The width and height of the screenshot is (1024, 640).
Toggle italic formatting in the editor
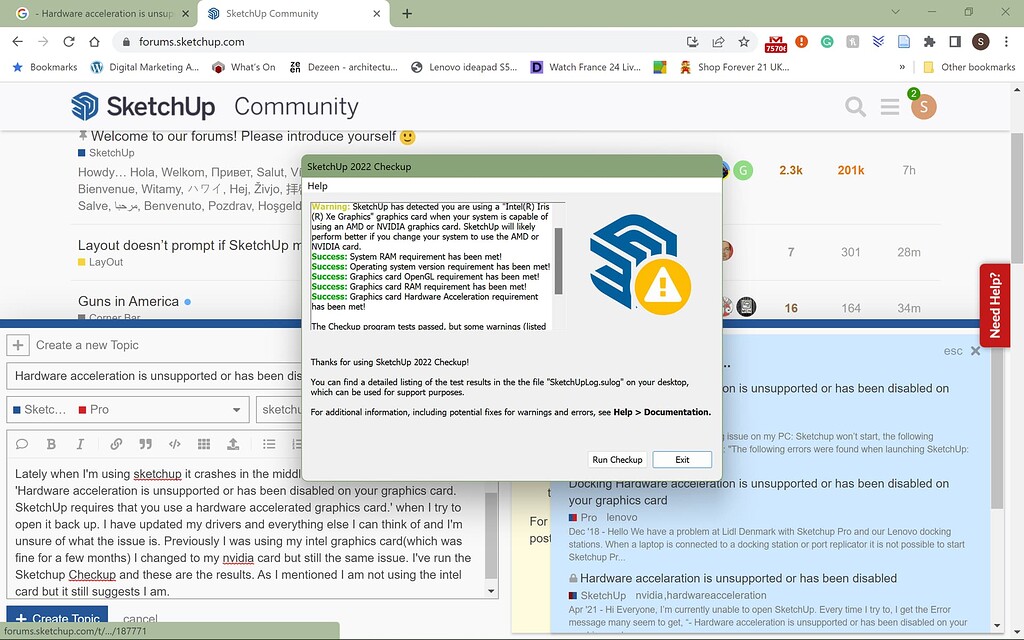click(78, 444)
